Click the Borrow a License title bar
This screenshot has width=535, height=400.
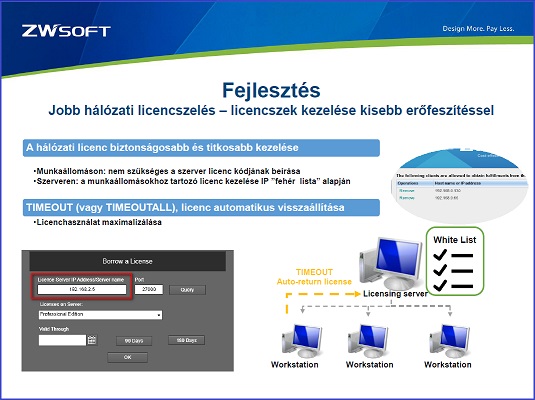(x=128, y=261)
